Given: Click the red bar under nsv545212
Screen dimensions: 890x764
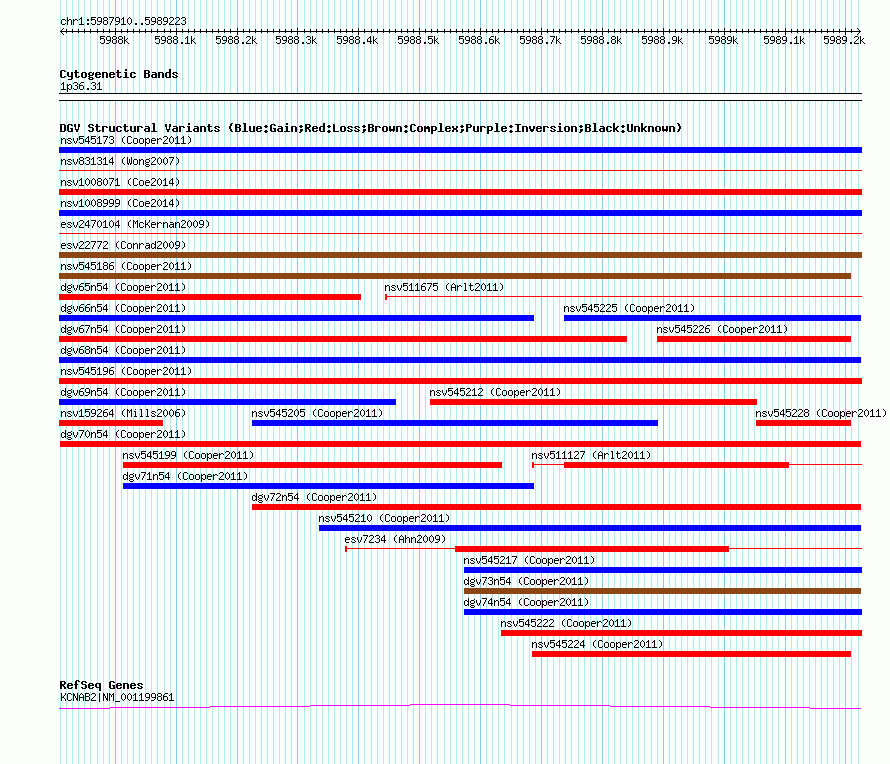Looking at the screenshot, I should [593, 402].
